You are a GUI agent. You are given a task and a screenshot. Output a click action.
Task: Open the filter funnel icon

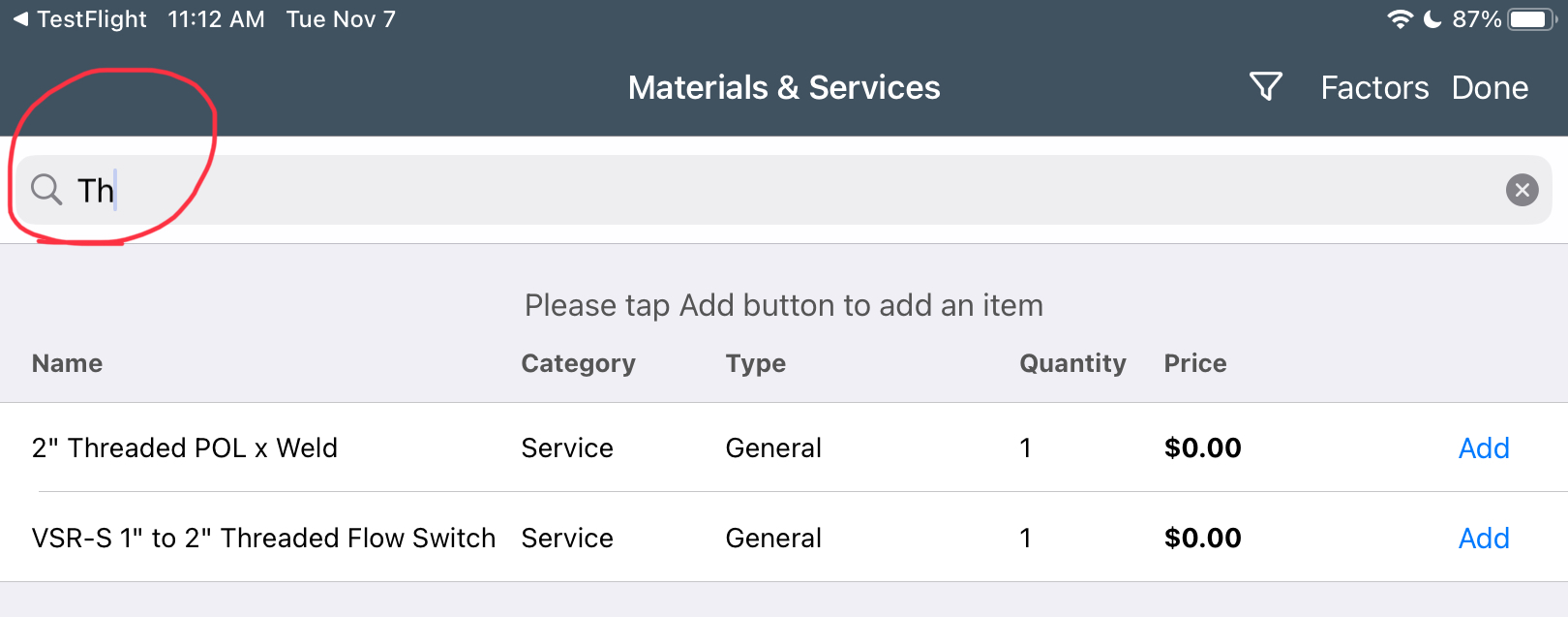click(1265, 87)
